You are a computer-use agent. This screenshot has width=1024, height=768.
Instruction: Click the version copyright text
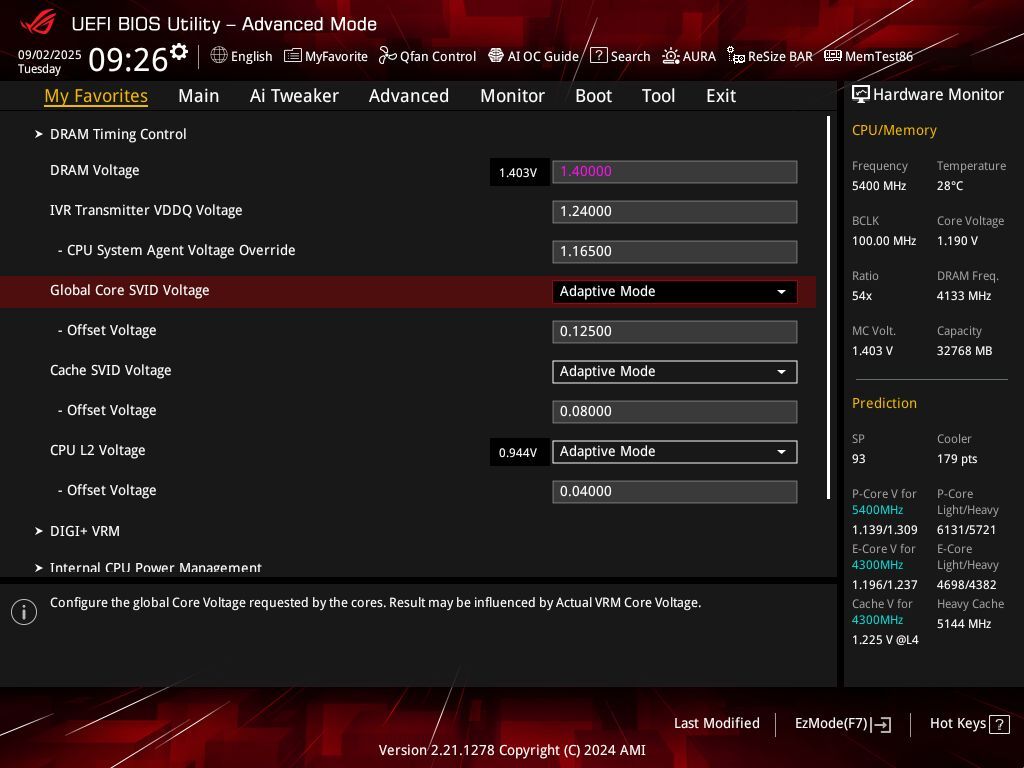click(x=512, y=750)
